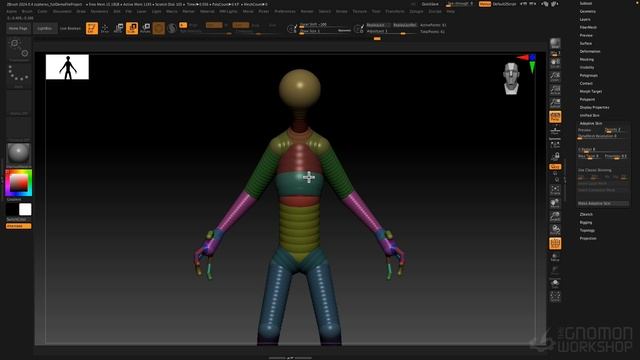Toggle Transparency (Transp) mode
Screen dimensions: 640x360
tap(555, 257)
